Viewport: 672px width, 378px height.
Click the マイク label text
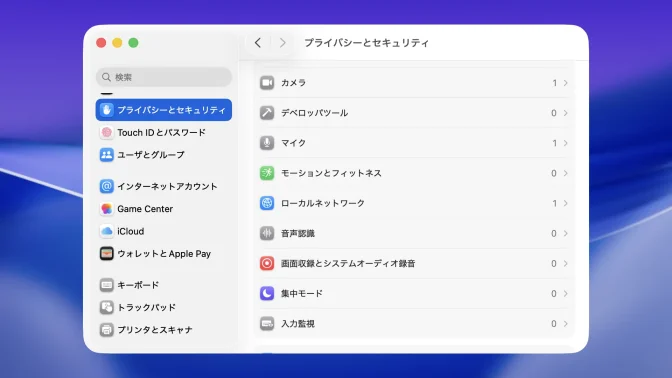click(x=293, y=143)
